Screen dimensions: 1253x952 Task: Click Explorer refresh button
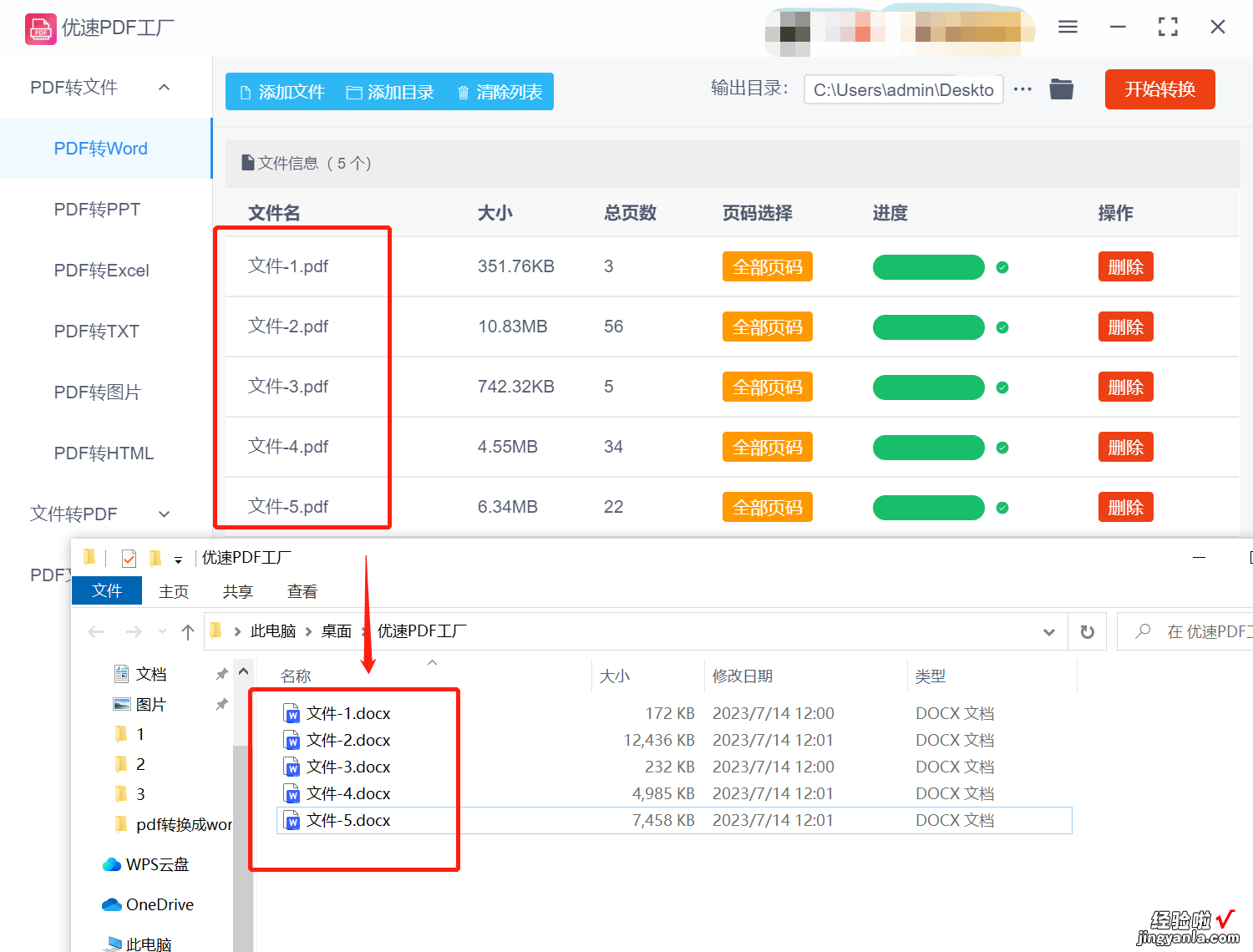click(x=1088, y=632)
